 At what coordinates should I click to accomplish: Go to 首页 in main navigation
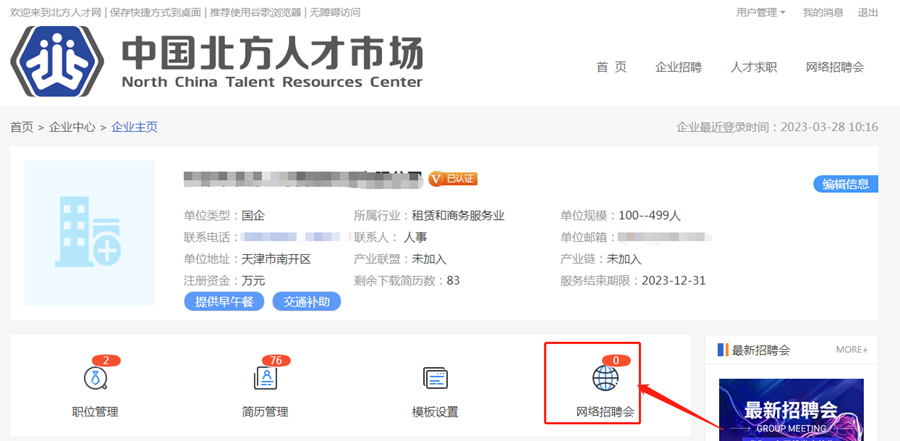pos(611,67)
